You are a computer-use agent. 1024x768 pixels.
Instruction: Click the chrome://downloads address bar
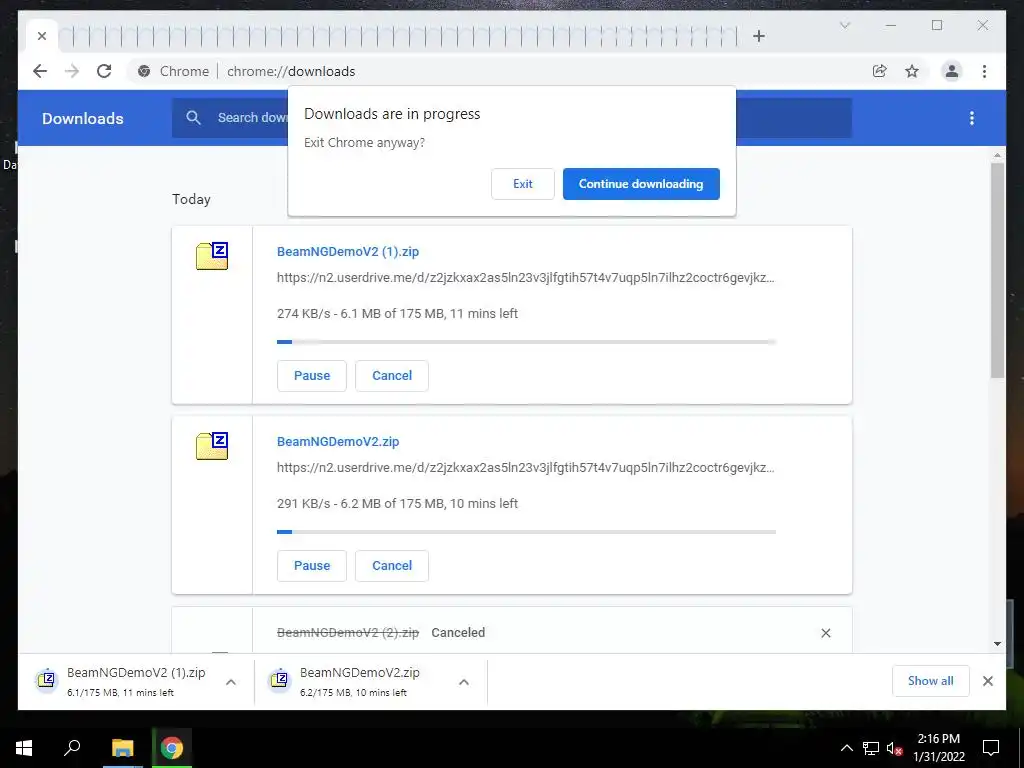coord(291,71)
